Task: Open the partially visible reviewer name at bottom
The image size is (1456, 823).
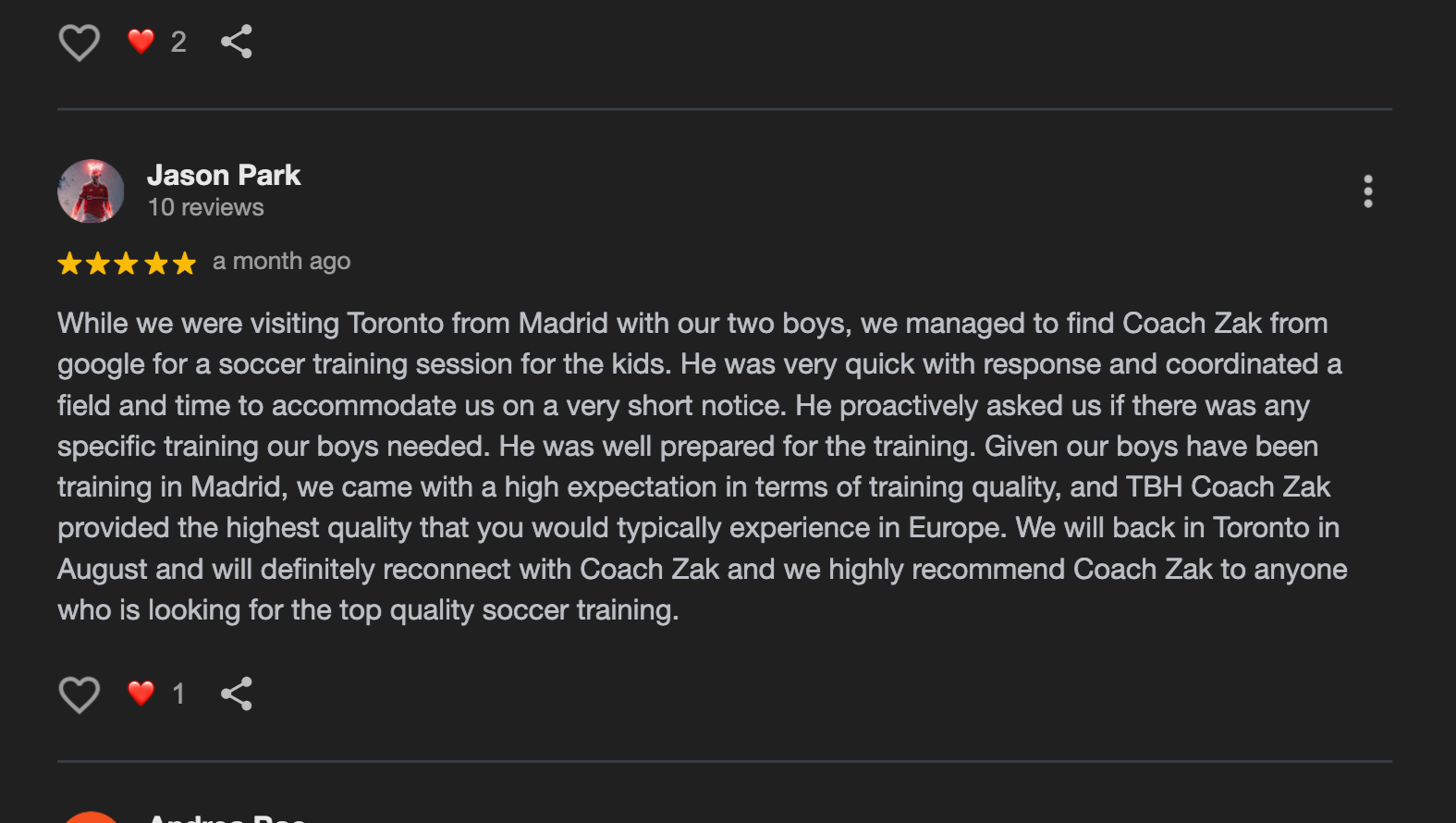Action: 226,817
